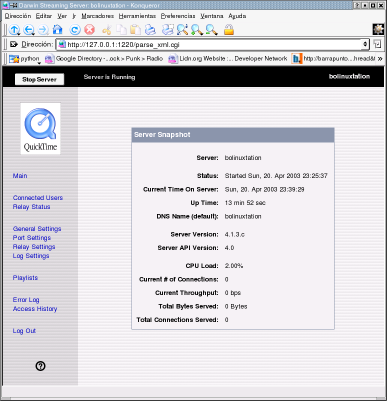This screenshot has height=401, width=387.
Task: Go up one level with Up arrow icon
Action: [x=14, y=30]
